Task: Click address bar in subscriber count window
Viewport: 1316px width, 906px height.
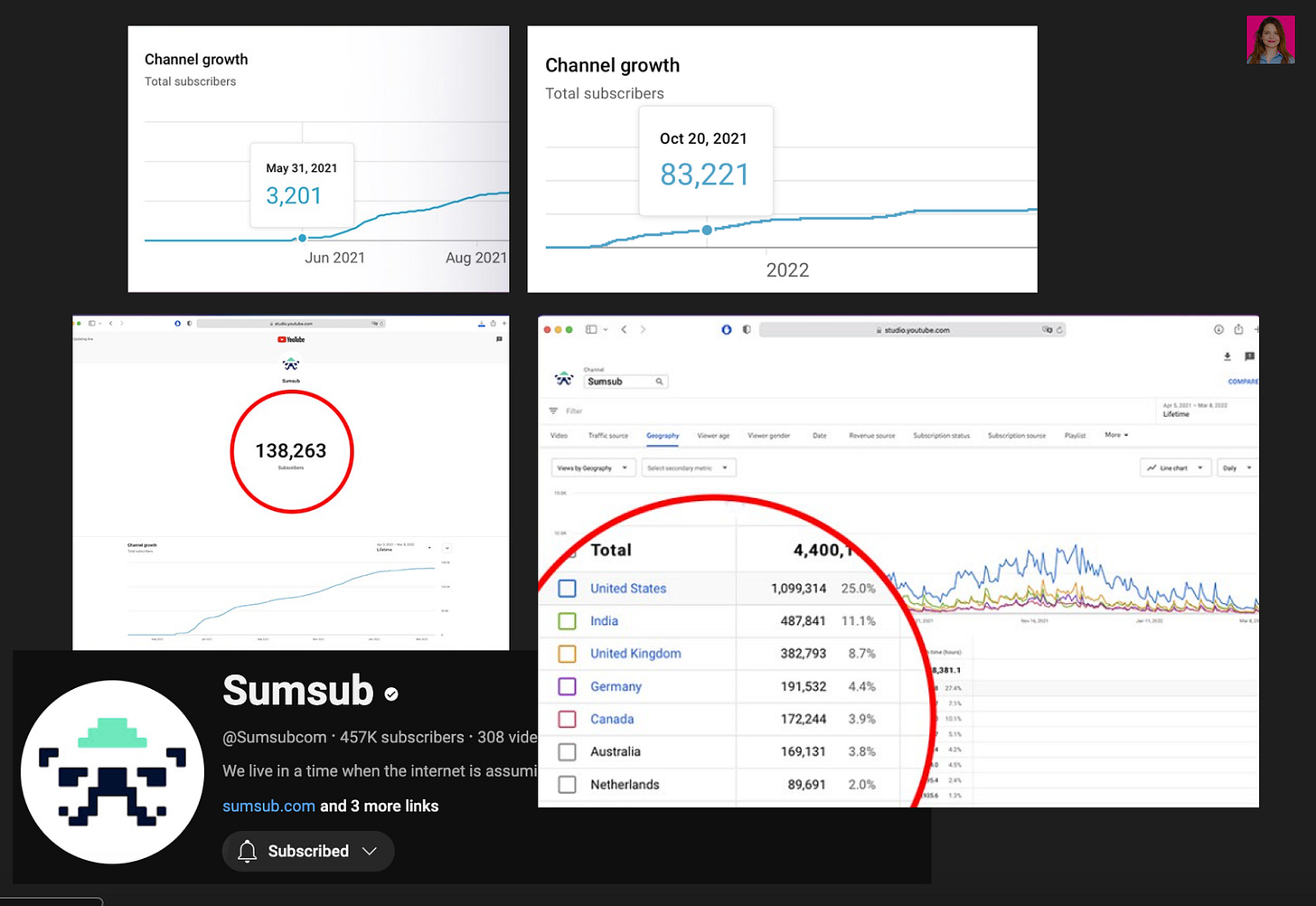Action: click(291, 323)
